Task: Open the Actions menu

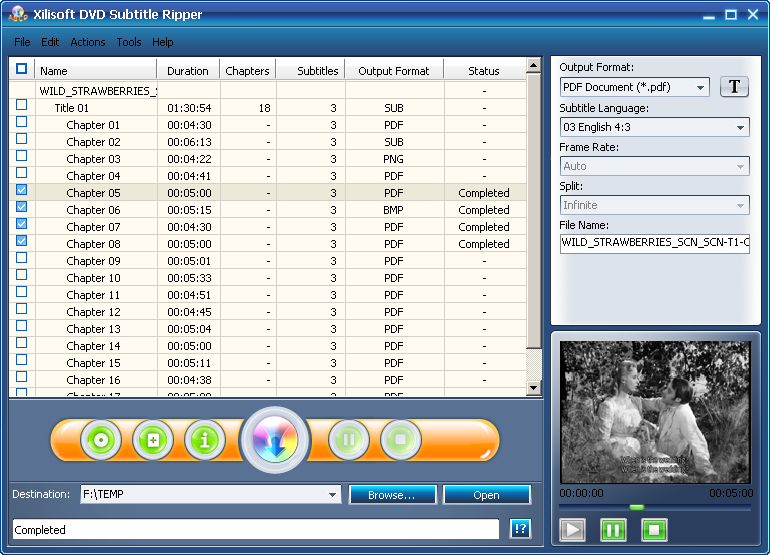Action: pyautogui.click(x=88, y=42)
